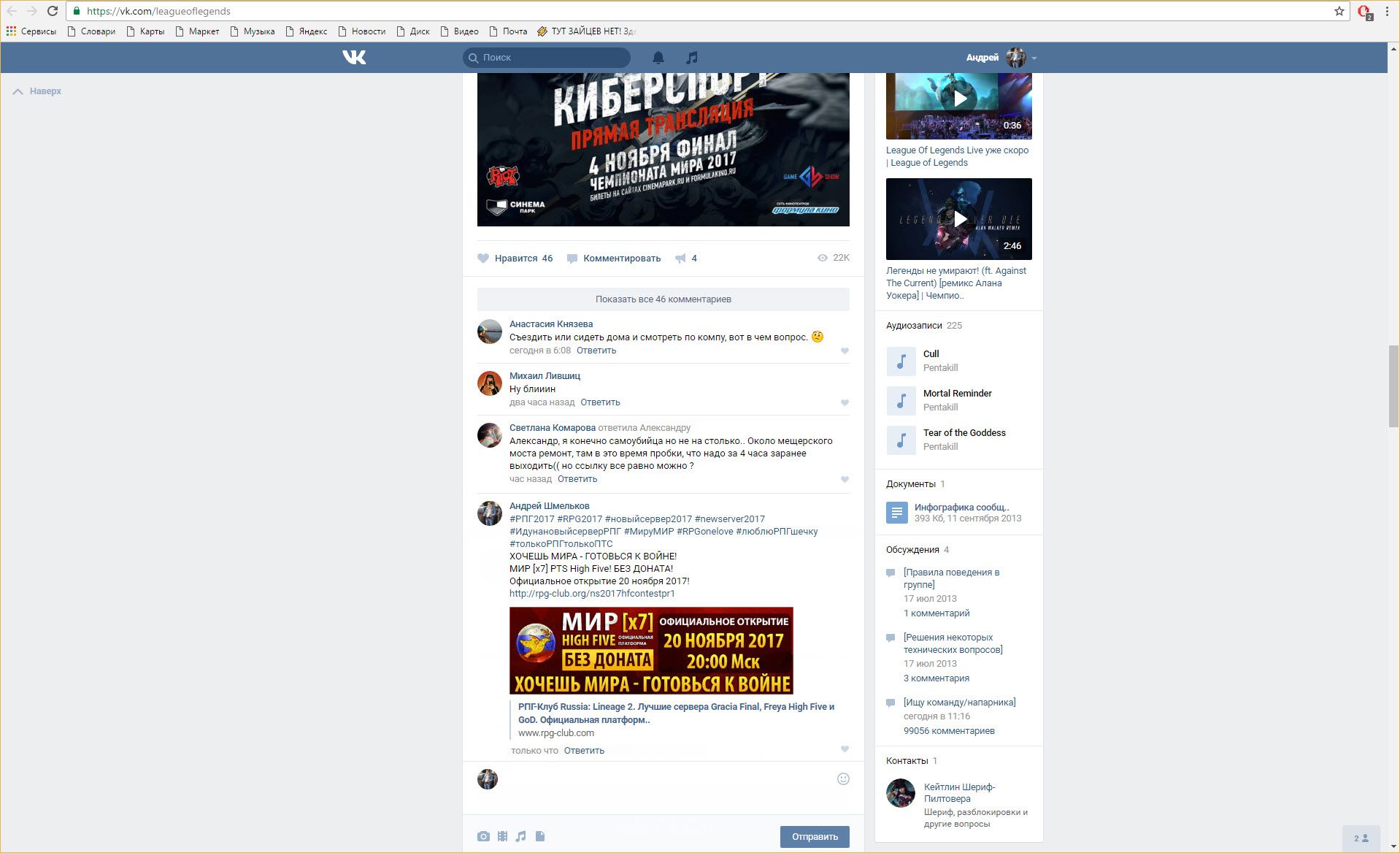
Task: Attach a document to the comment
Action: [x=540, y=836]
